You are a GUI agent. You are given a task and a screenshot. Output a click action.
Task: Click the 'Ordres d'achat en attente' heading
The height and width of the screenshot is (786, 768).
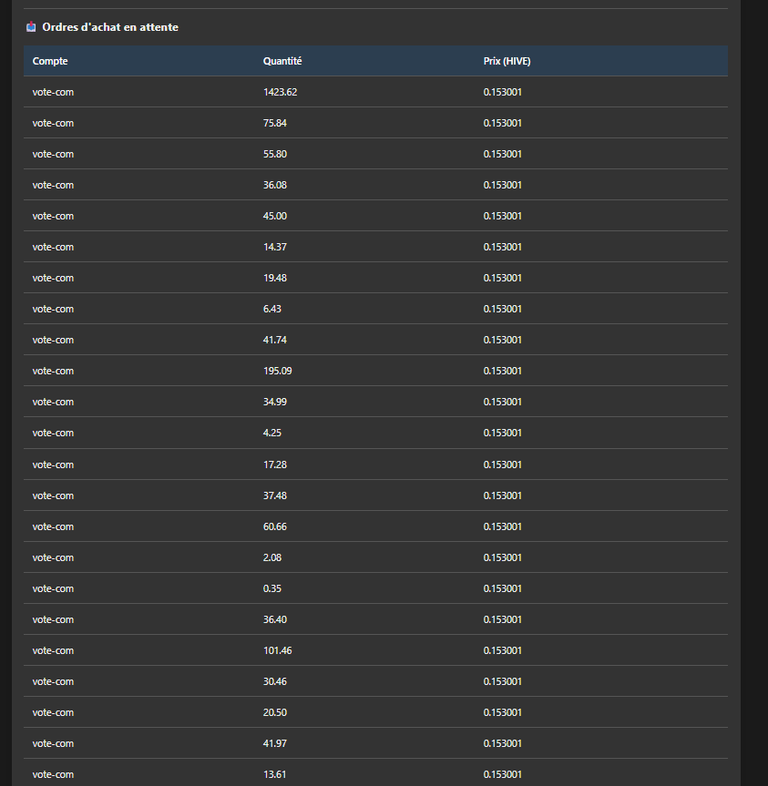[x=110, y=27]
